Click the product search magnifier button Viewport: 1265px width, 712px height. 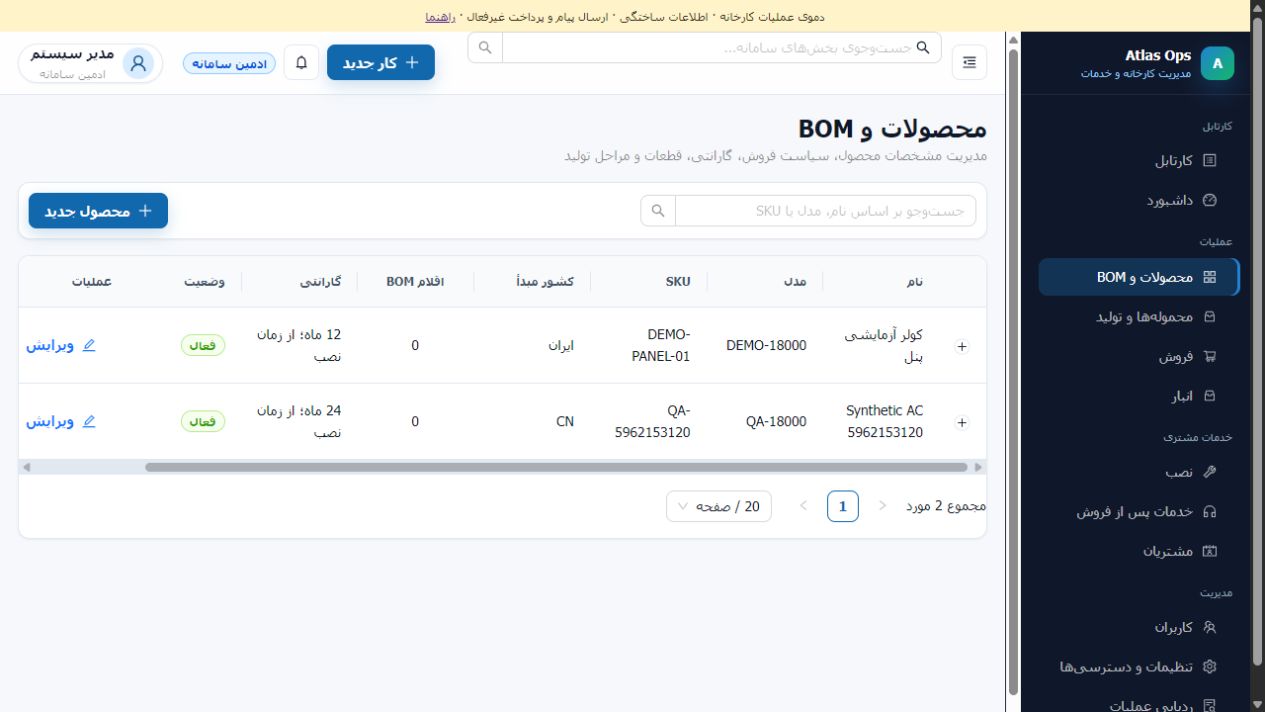[x=658, y=211]
